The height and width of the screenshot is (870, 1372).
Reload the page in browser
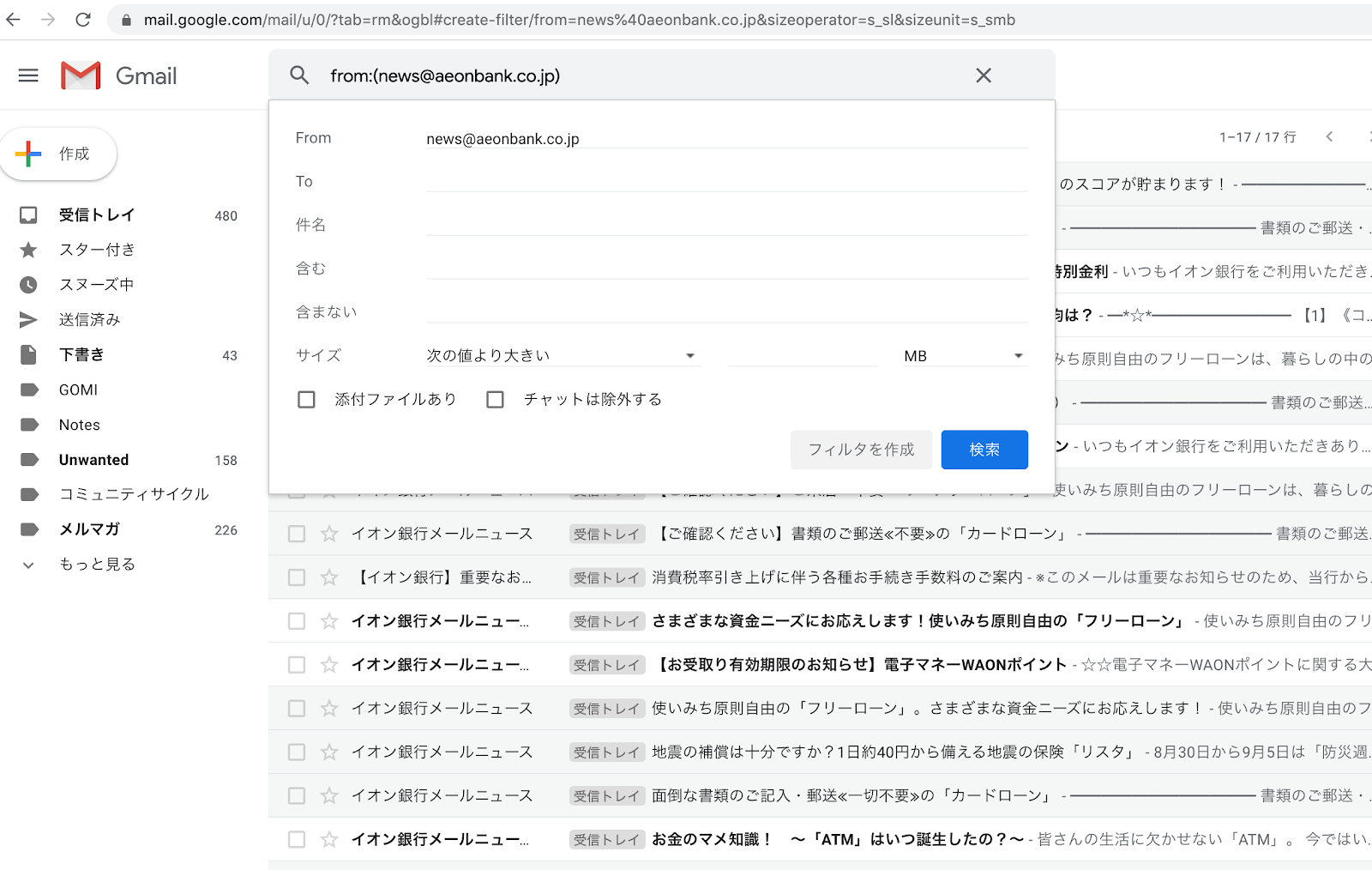click(83, 19)
